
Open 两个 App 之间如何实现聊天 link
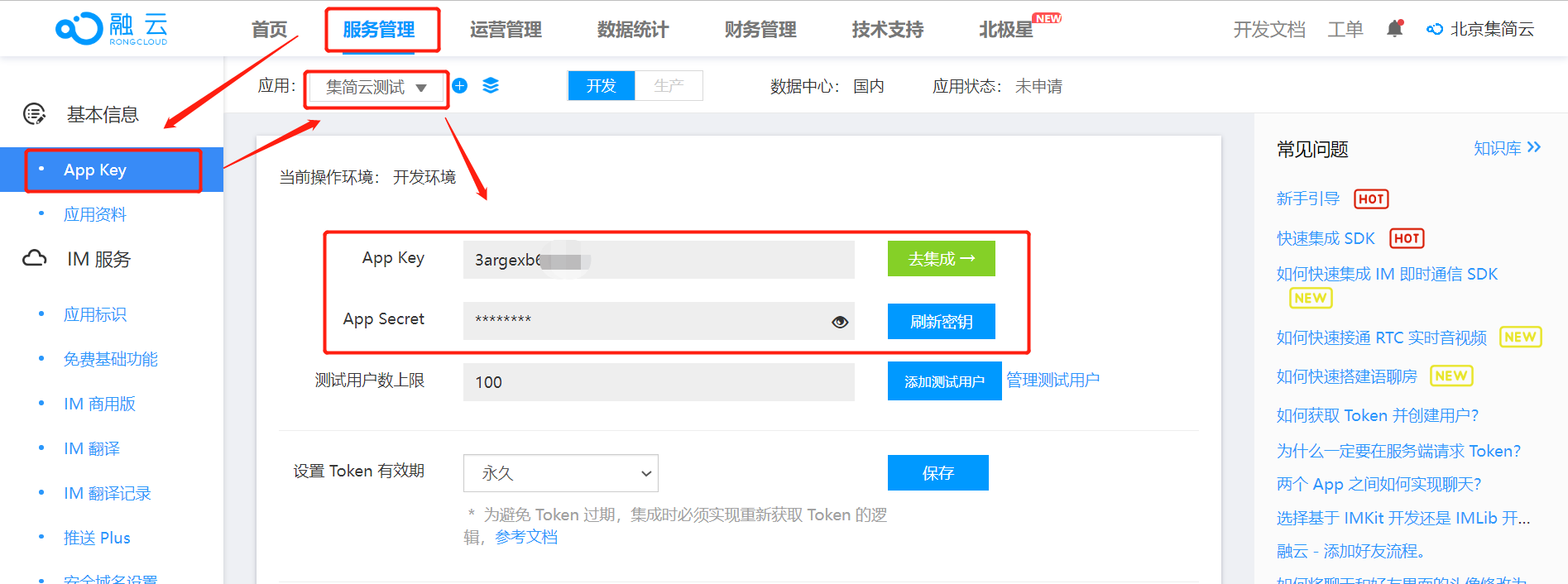(x=1379, y=484)
